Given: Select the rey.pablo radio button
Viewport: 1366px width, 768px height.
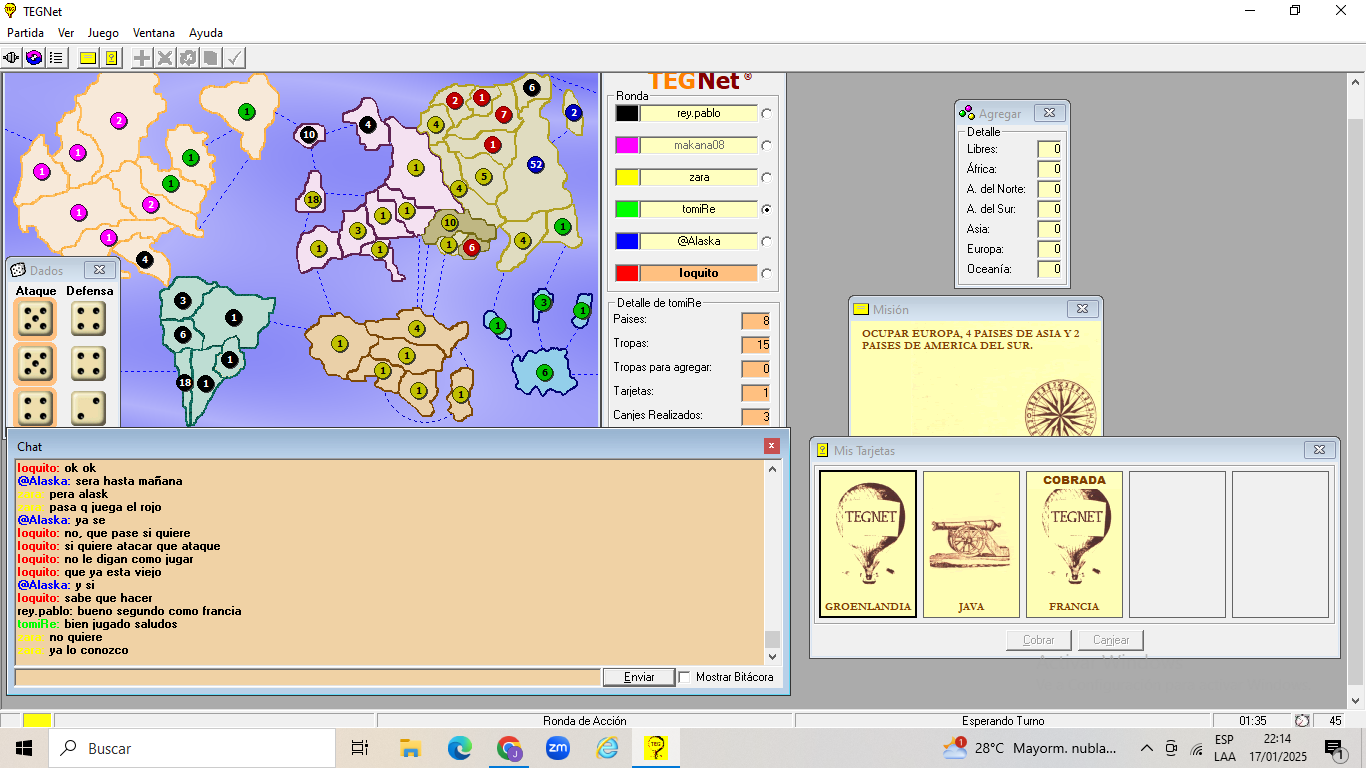Looking at the screenshot, I should click(x=767, y=113).
